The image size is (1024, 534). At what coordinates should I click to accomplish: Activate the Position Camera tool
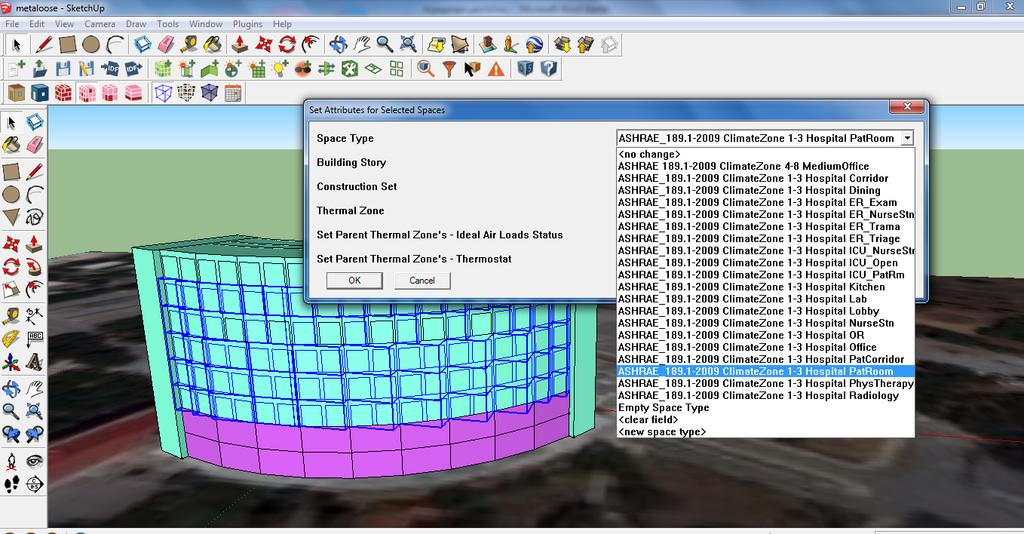tap(11, 462)
